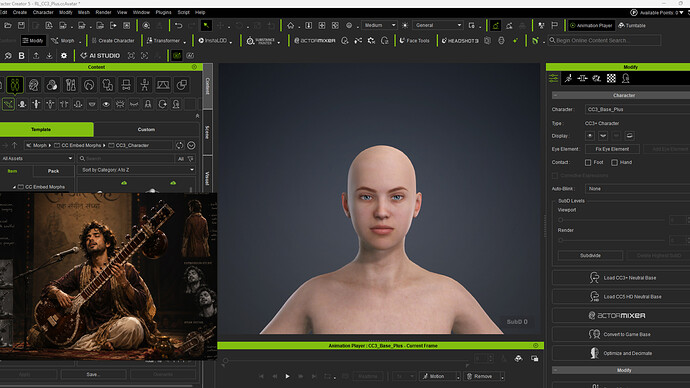Click the Subdivide button
This screenshot has width=690, height=388.
pyautogui.click(x=590, y=256)
